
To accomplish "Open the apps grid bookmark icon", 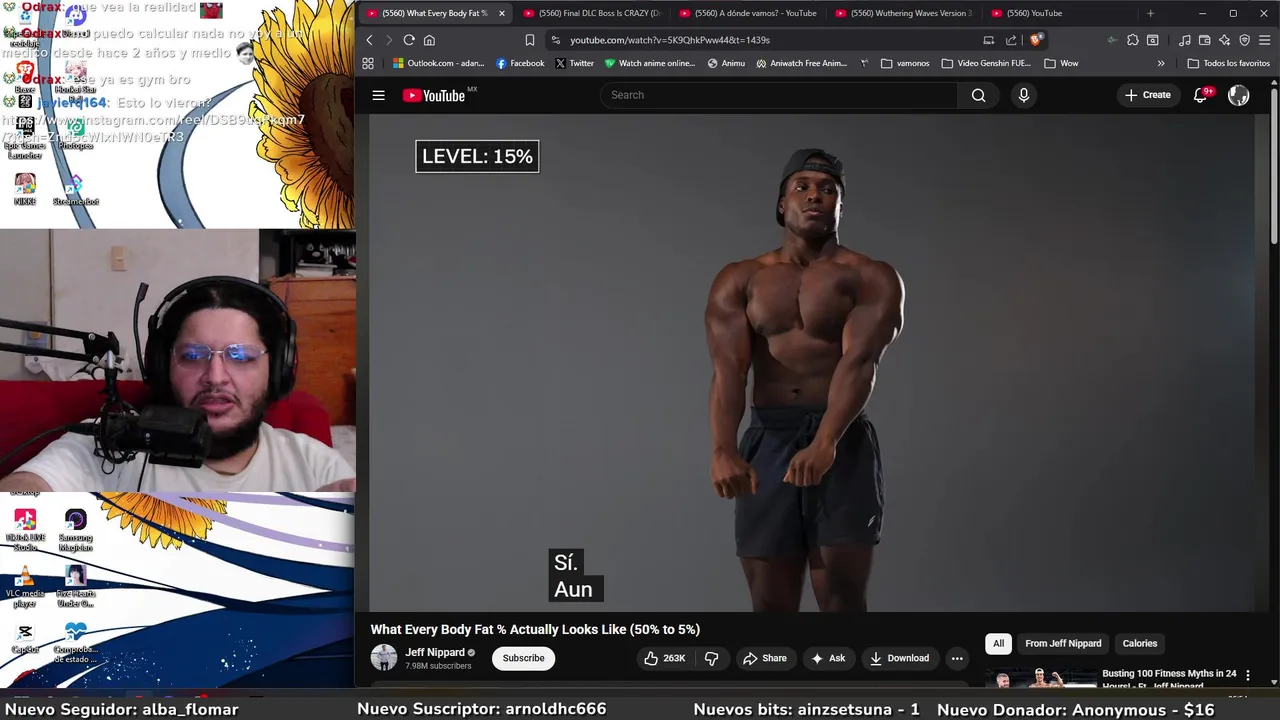I will 368,63.
